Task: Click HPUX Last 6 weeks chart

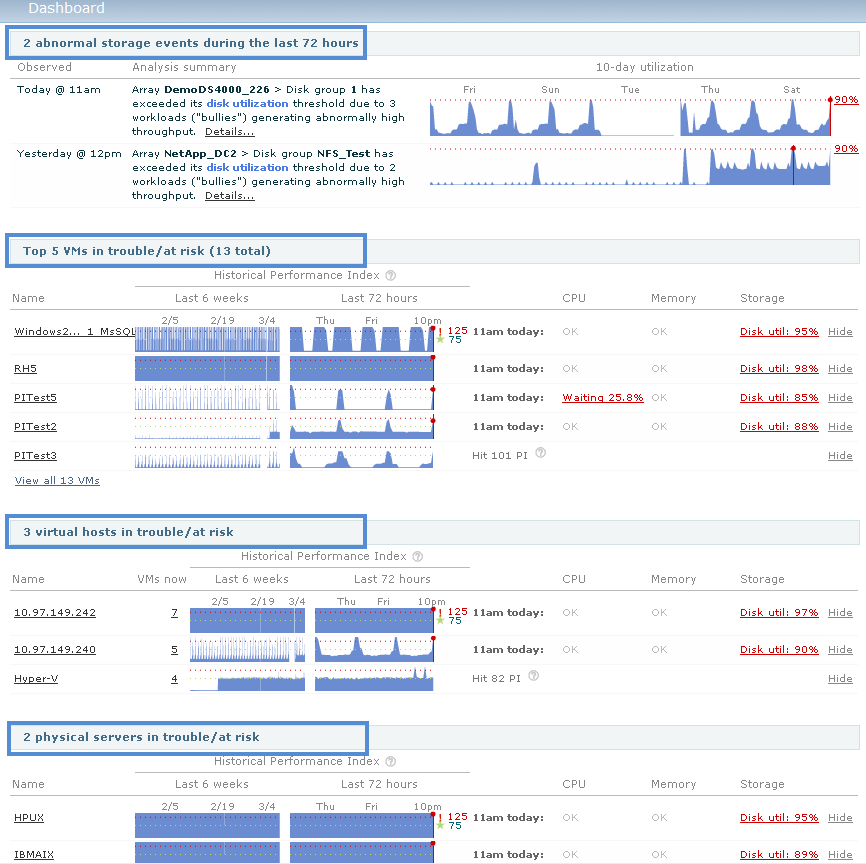Action: pos(207,825)
